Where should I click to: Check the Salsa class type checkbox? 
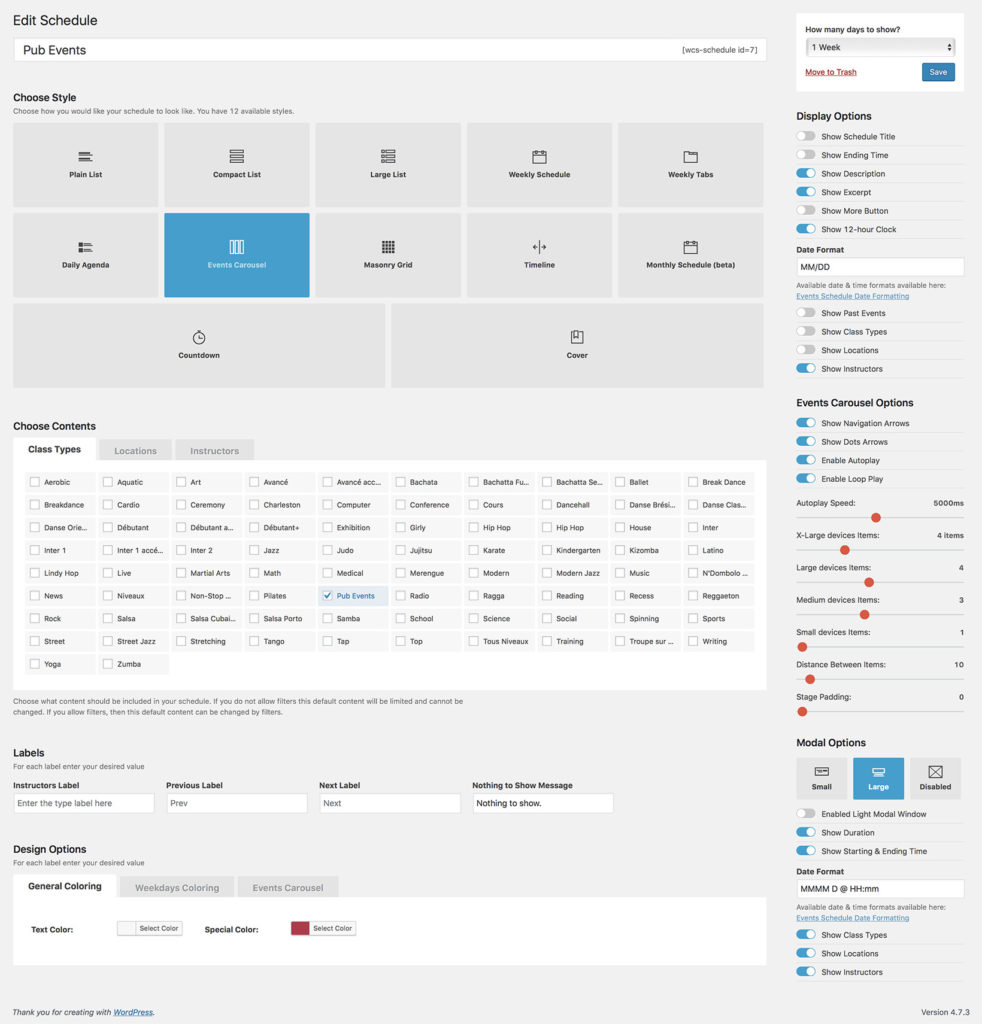click(108, 619)
